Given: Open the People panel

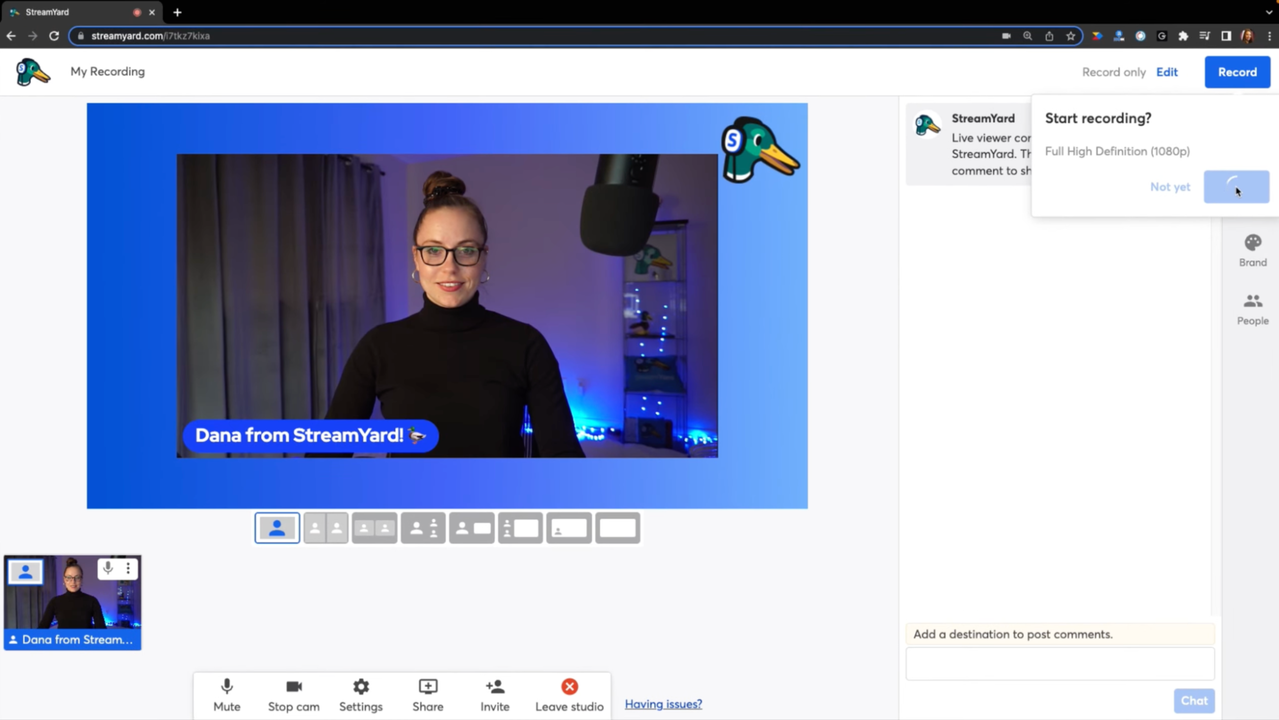Looking at the screenshot, I should point(1252,308).
